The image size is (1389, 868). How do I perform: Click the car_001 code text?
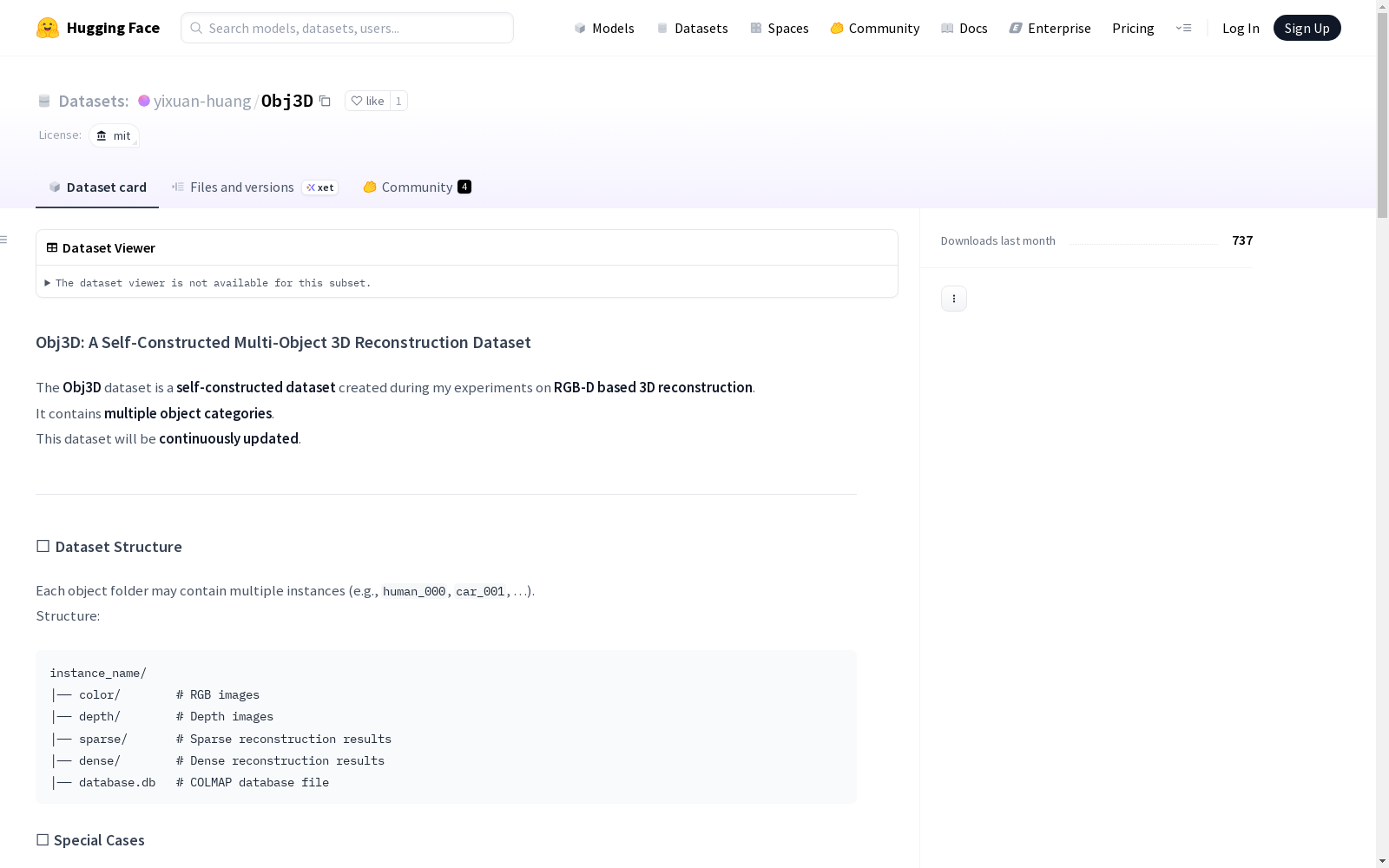coord(480,591)
